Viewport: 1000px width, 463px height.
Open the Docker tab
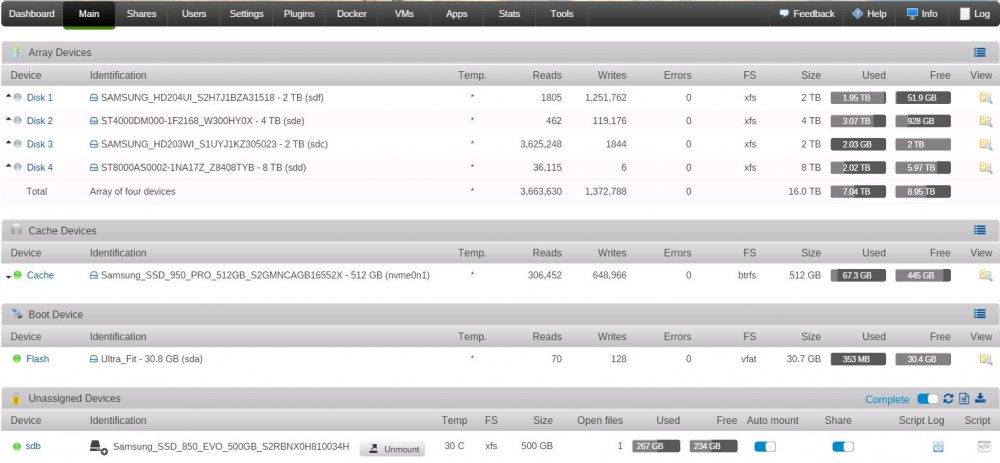pos(352,14)
